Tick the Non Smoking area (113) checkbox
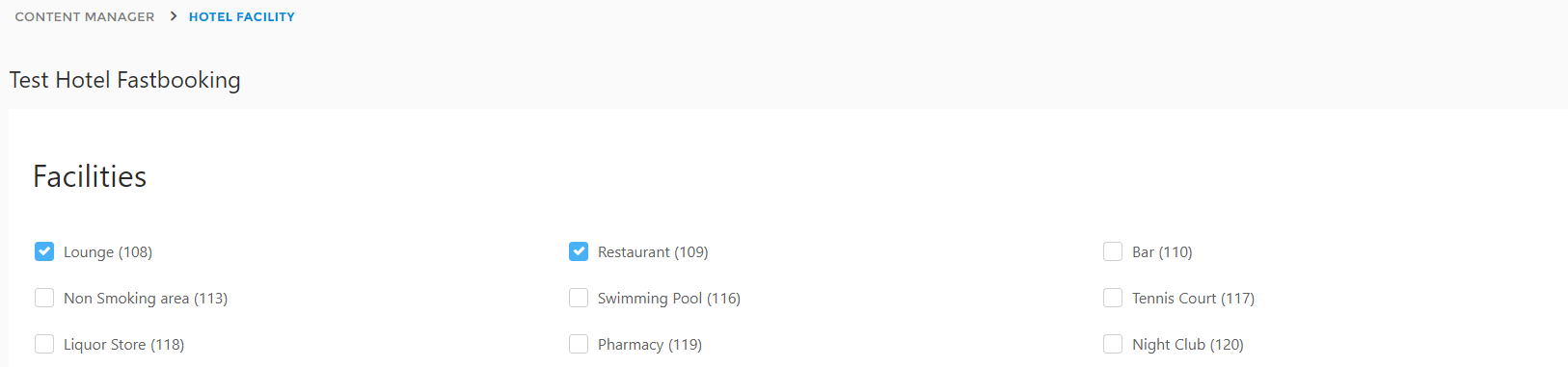1568x367 pixels. point(44,298)
